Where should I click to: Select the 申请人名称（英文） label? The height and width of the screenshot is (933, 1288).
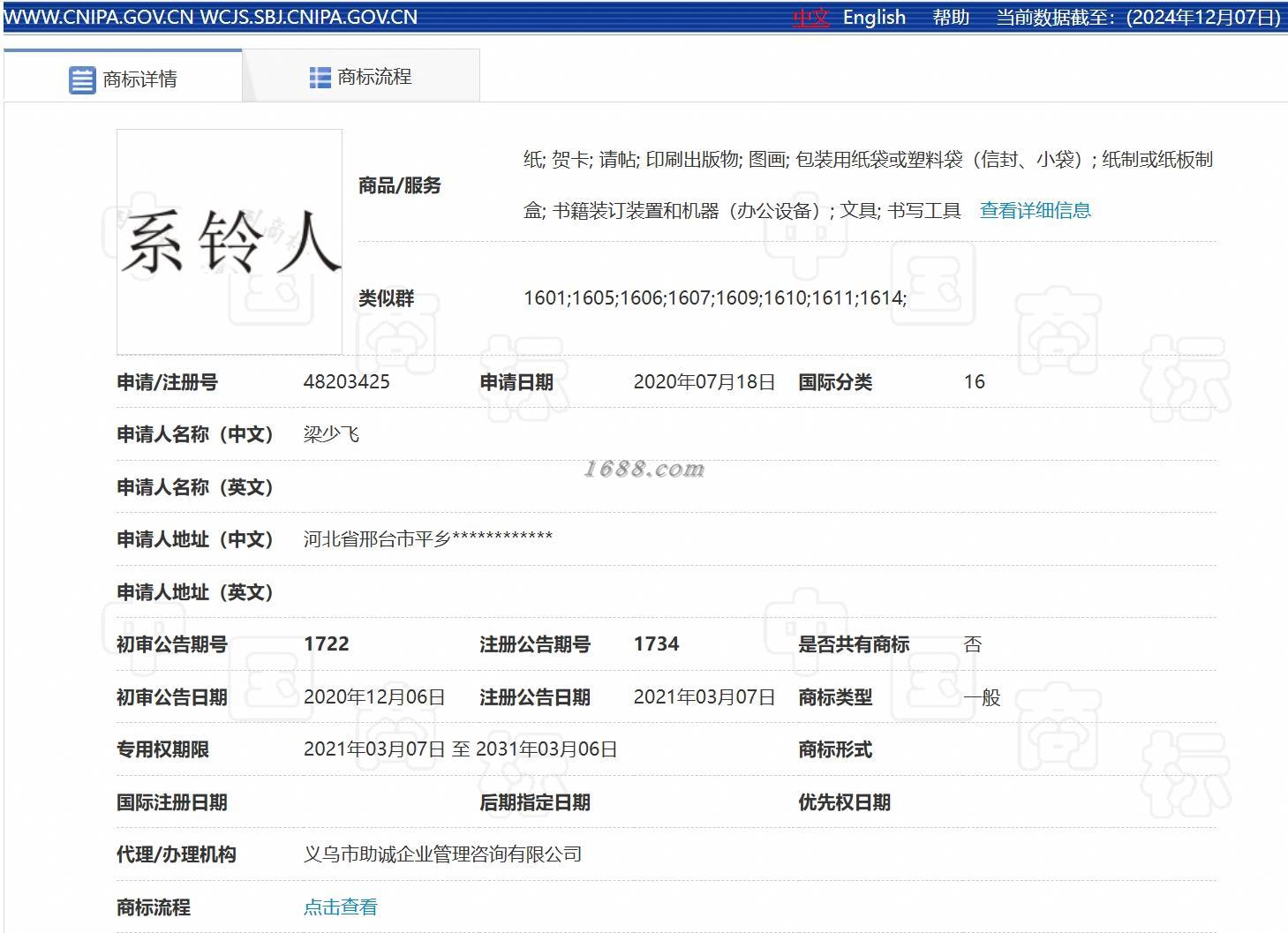click(195, 487)
